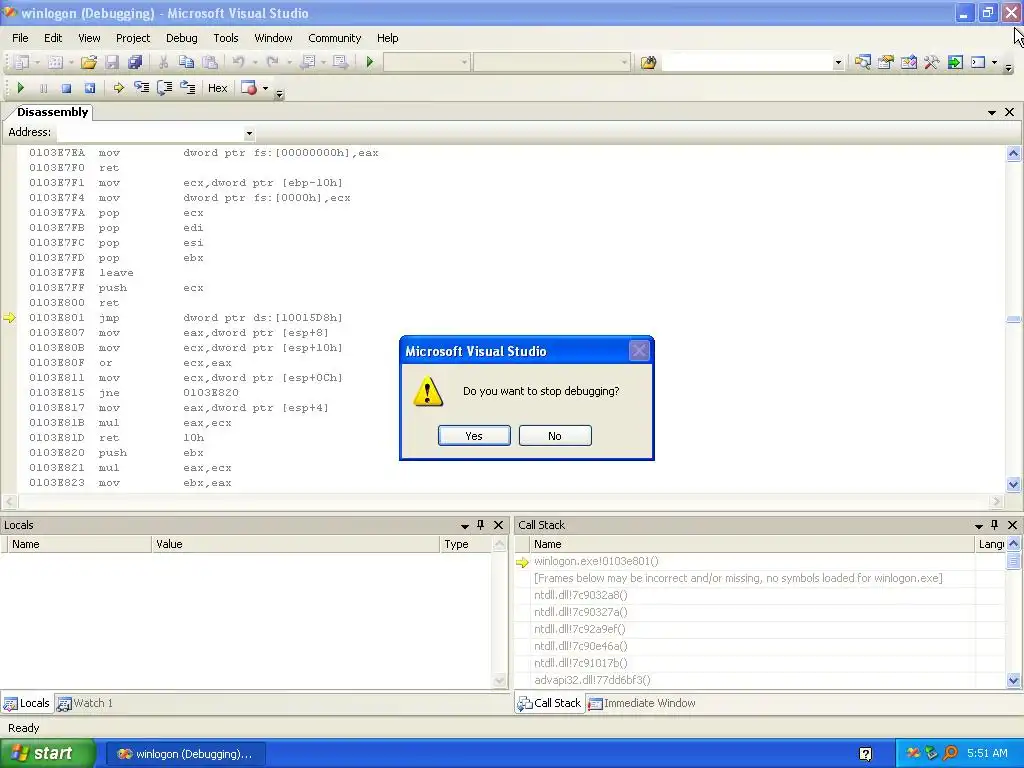Screen dimensions: 1024x768
Task: Click the Save All icon
Action: point(135,62)
